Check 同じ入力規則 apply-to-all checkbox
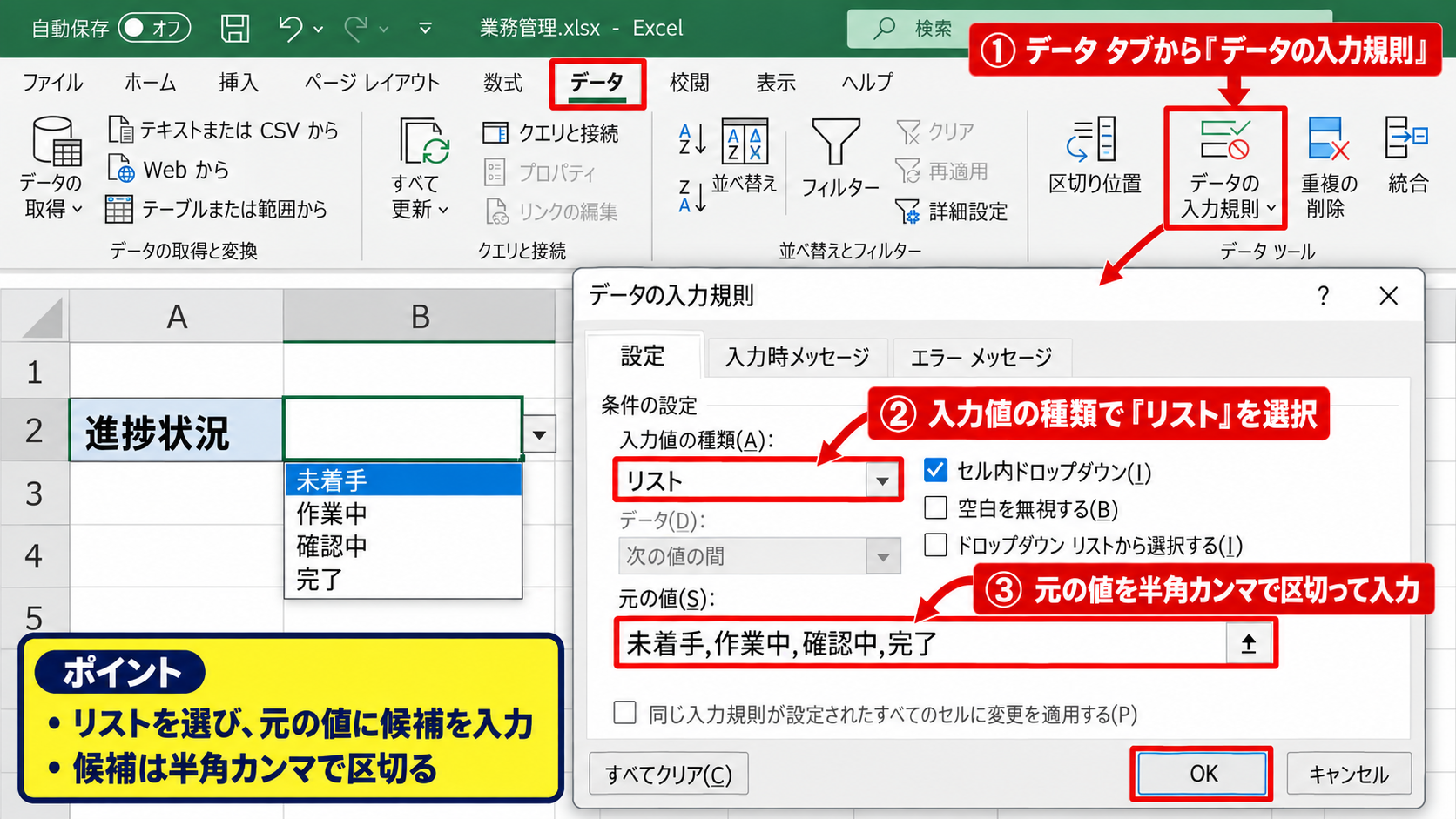 click(624, 713)
